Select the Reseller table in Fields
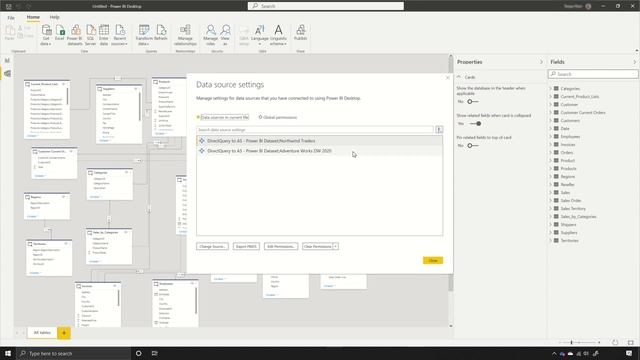640x360 pixels. 567,184
